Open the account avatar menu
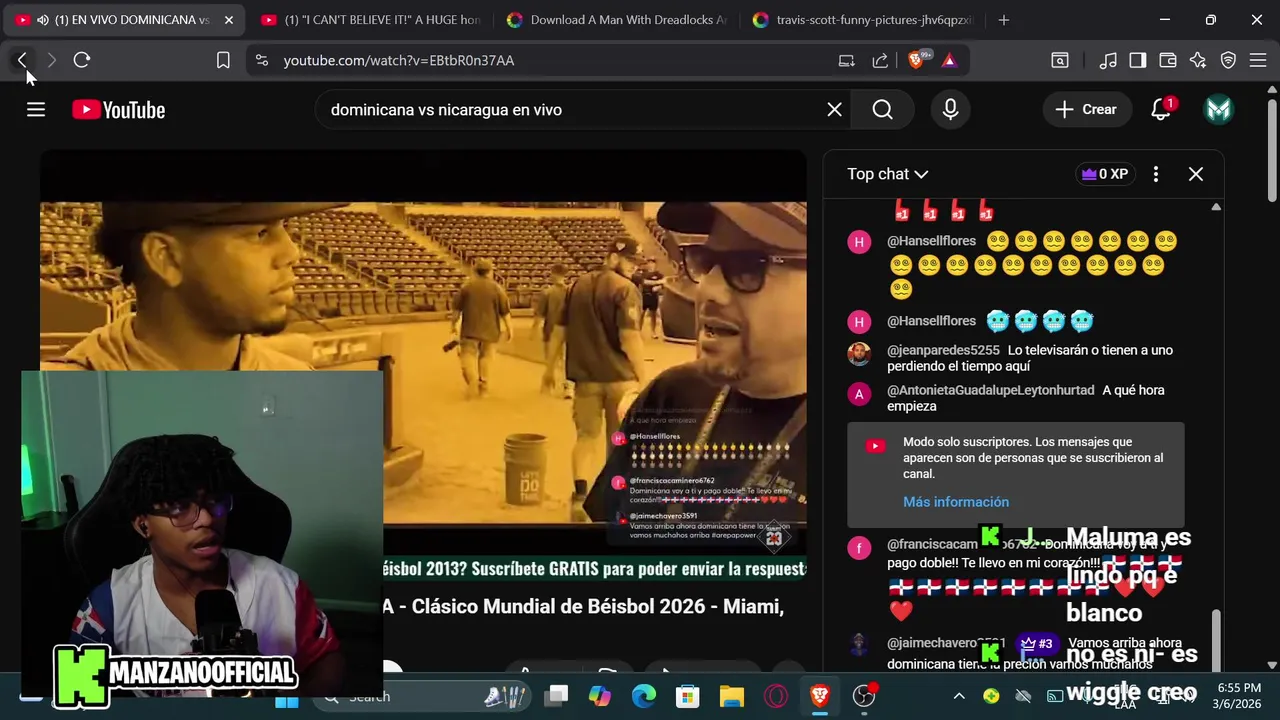The width and height of the screenshot is (1280, 720). coord(1218,110)
